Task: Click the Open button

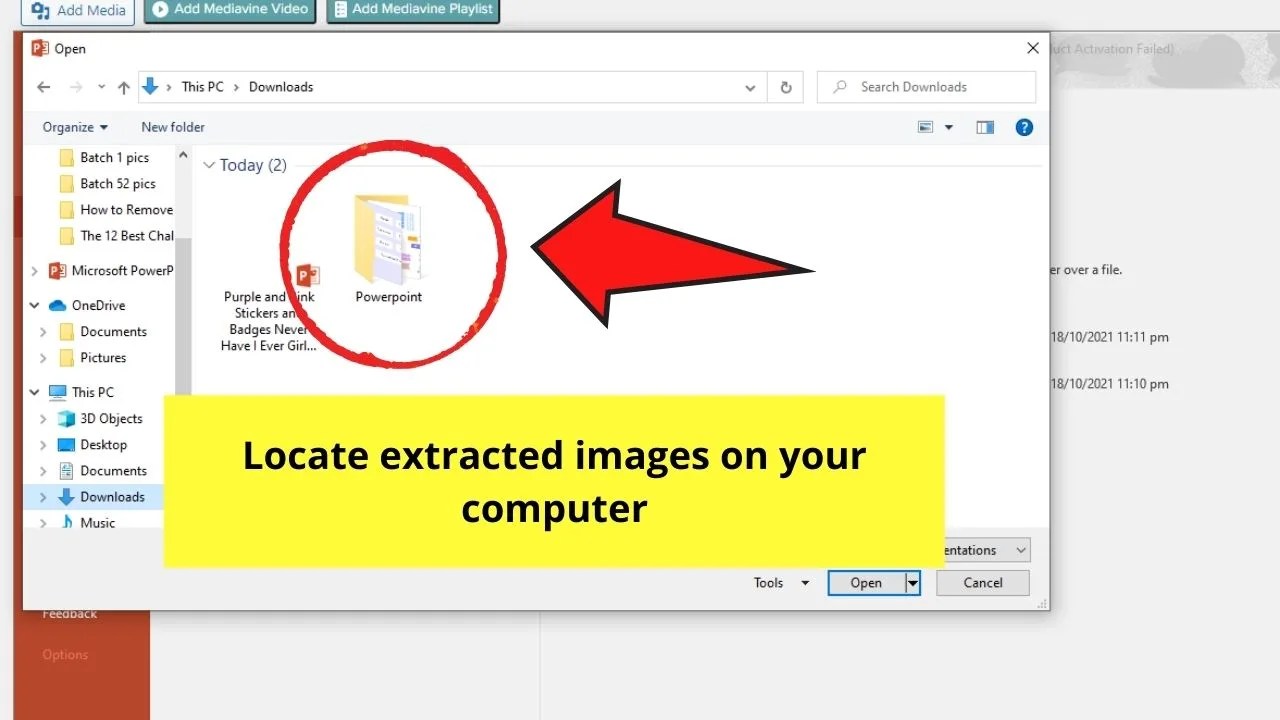Action: pos(866,582)
